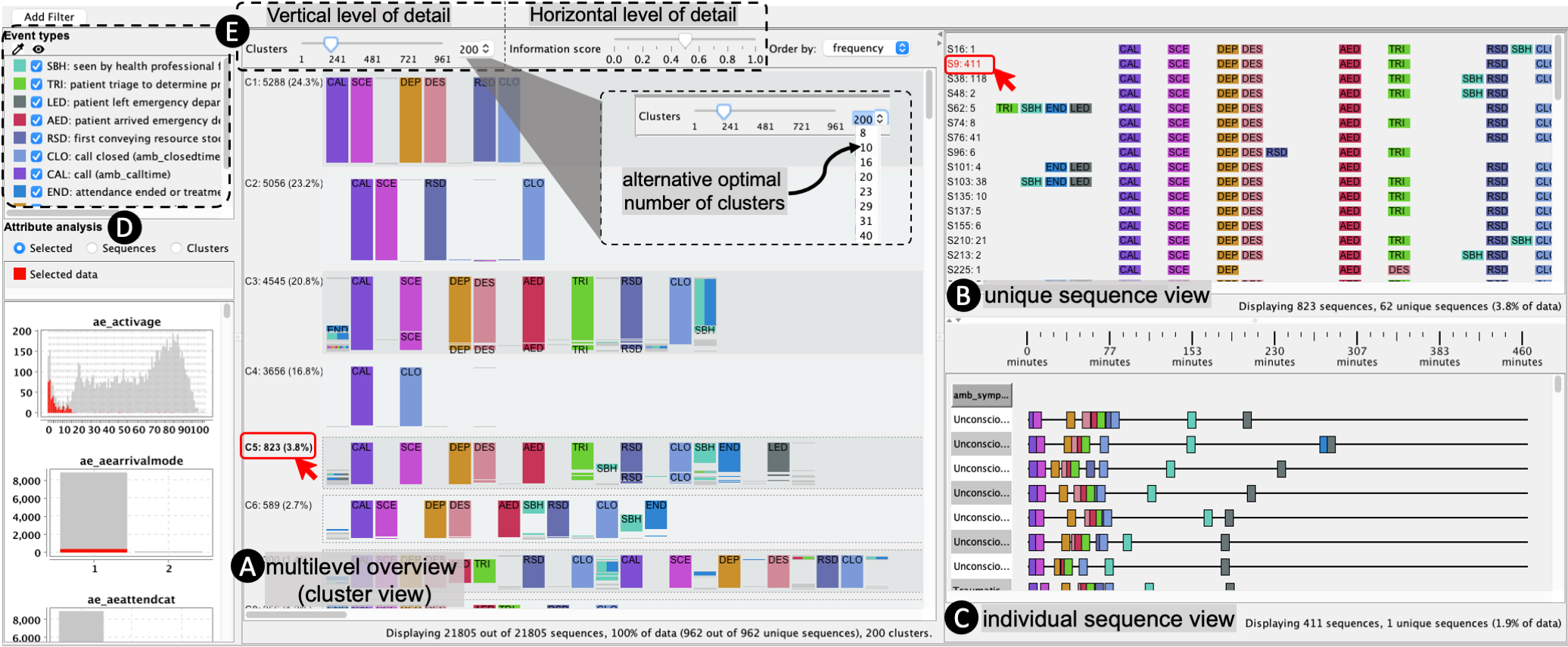The height and width of the screenshot is (647, 1568).
Task: Click the amb_symp... column header button
Action: (982, 395)
